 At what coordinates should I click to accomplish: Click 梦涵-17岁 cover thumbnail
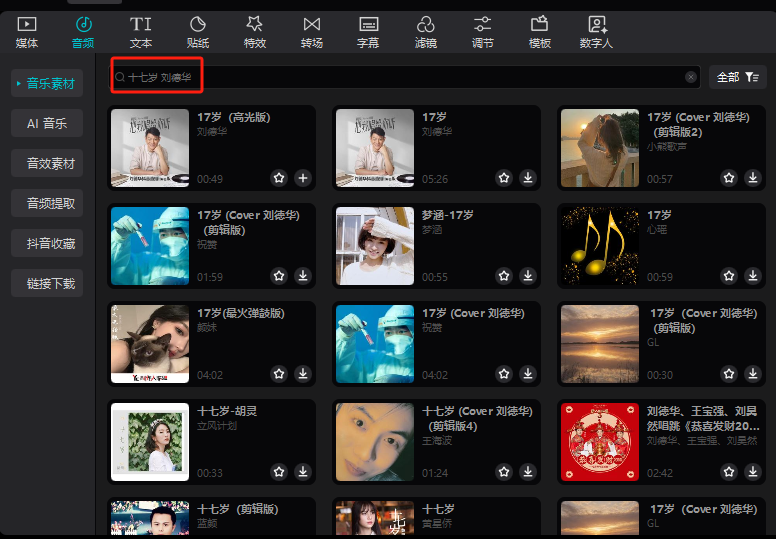(x=375, y=246)
